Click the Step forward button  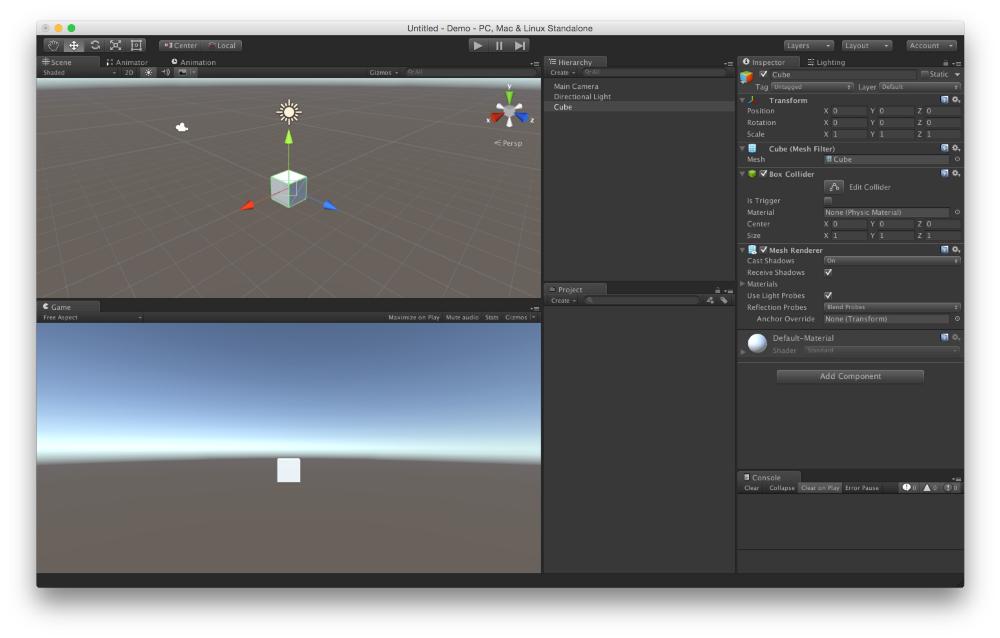click(520, 45)
